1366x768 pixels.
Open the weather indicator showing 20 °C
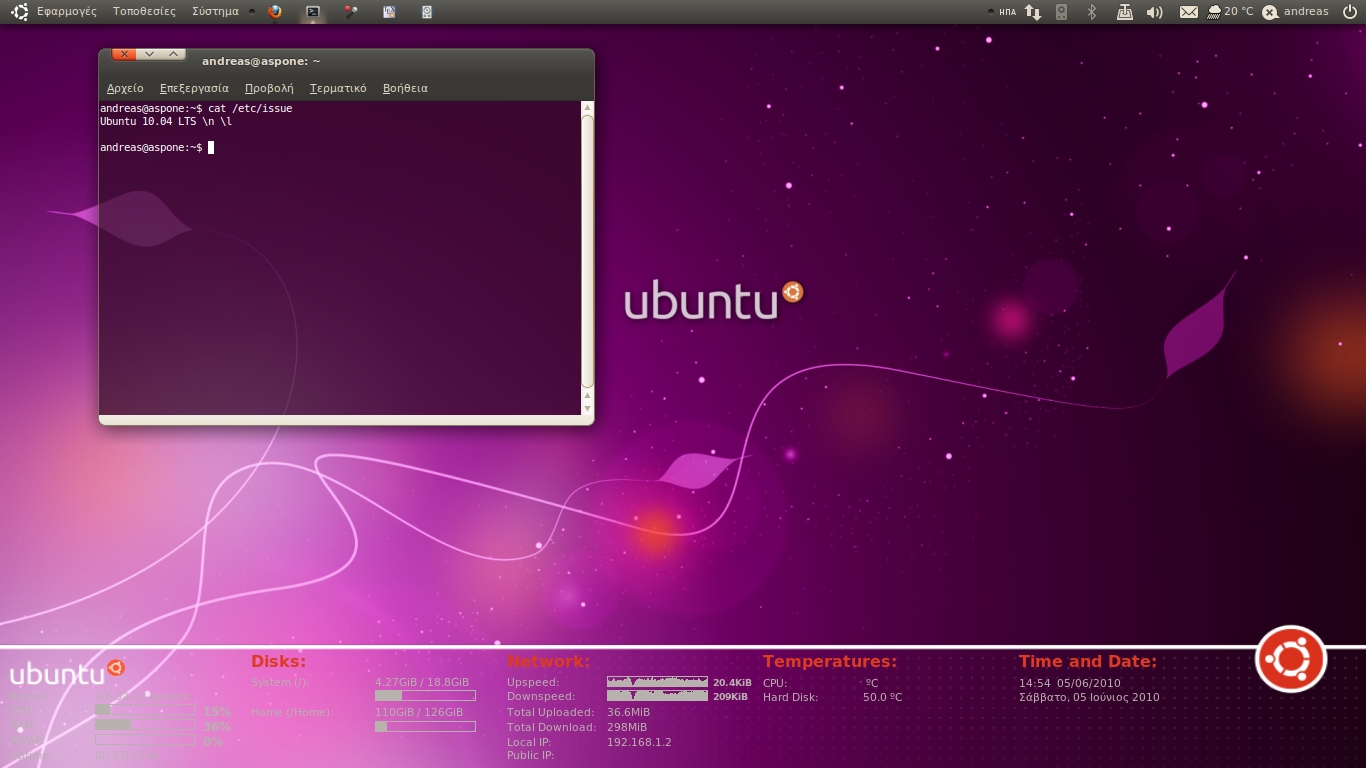click(1230, 12)
